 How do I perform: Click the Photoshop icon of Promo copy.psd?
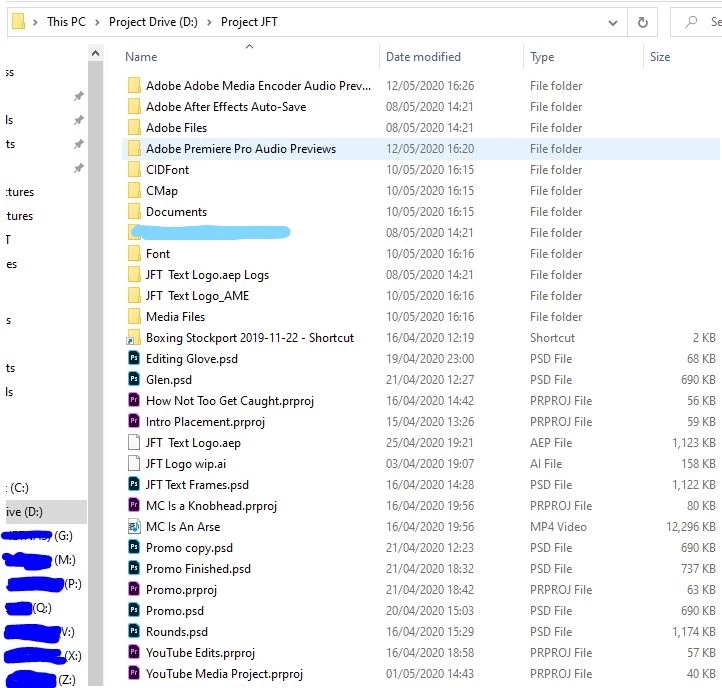tap(134, 547)
